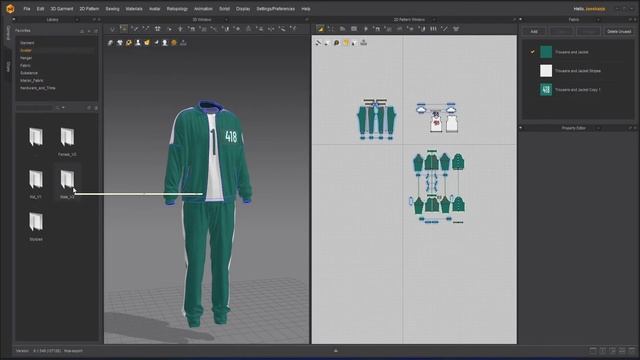This screenshot has height=360, width=640.
Task: Click the rightmost layout icon in status bar
Action: point(632,351)
